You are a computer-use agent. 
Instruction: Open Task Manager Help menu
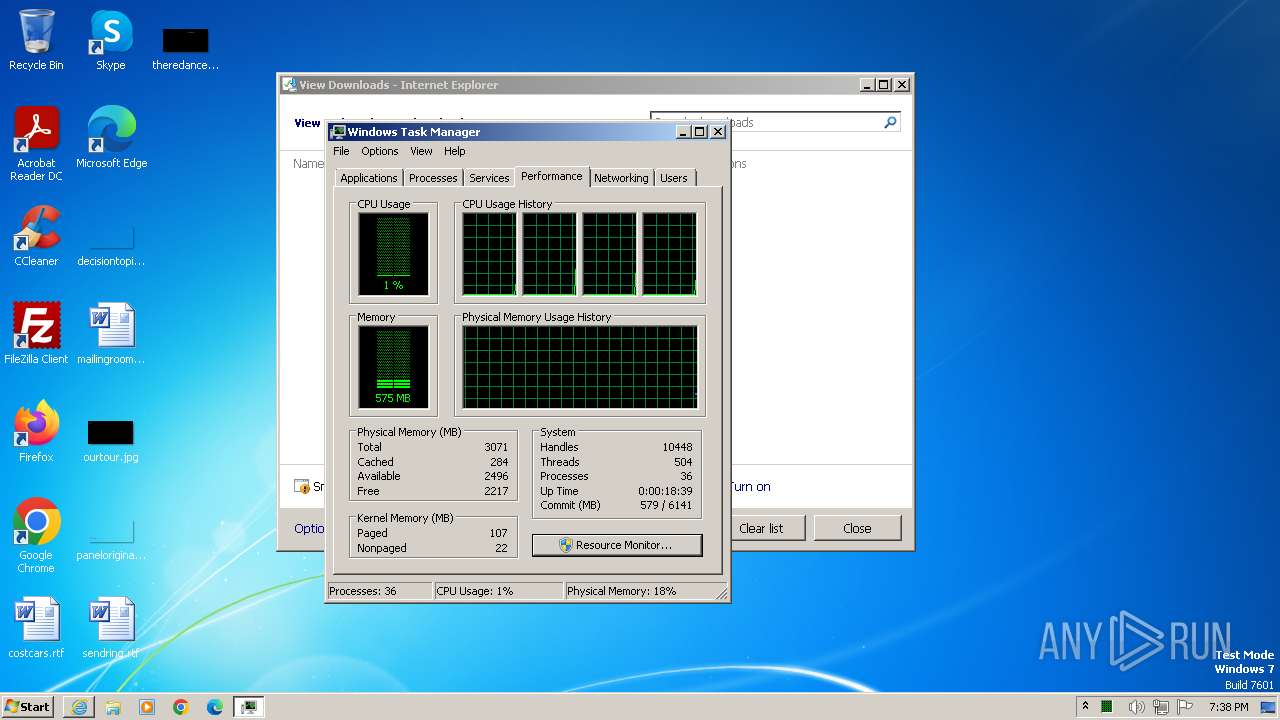coord(455,151)
